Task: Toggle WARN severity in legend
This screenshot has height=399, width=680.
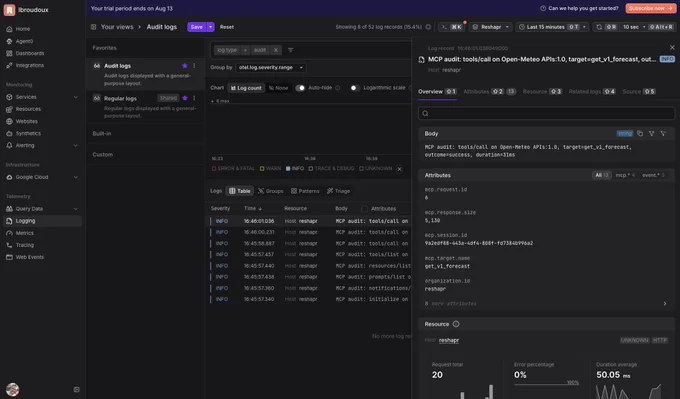Action: [x=270, y=169]
